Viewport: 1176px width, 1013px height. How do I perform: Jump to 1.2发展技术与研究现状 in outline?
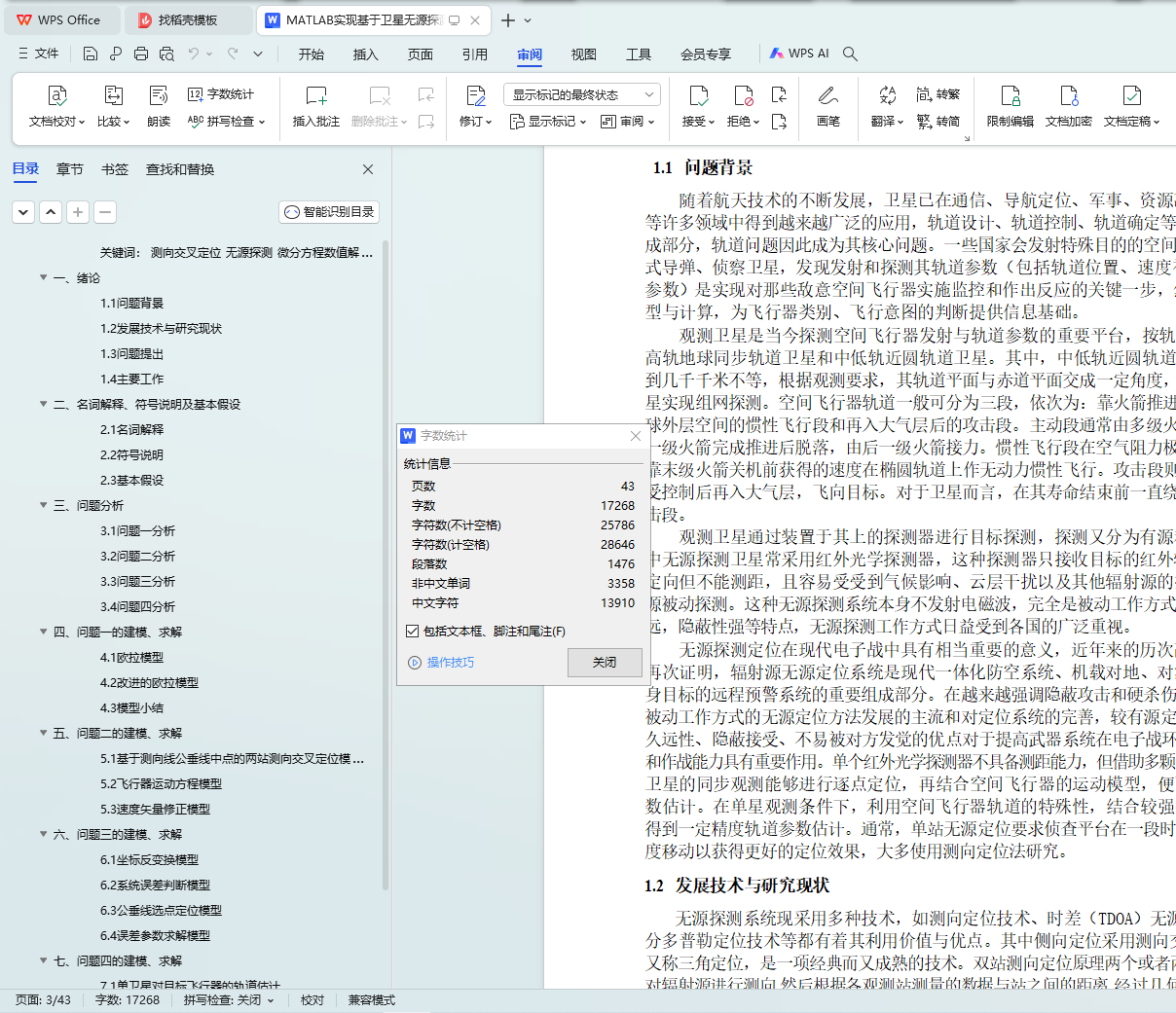point(161,329)
